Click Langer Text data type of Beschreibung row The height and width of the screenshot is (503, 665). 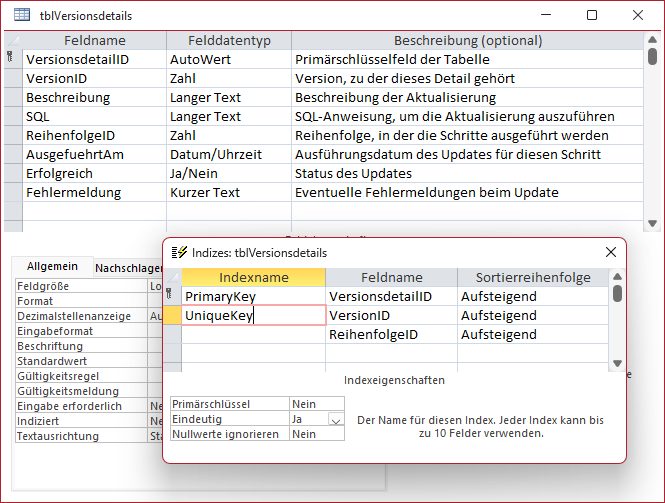229,98
